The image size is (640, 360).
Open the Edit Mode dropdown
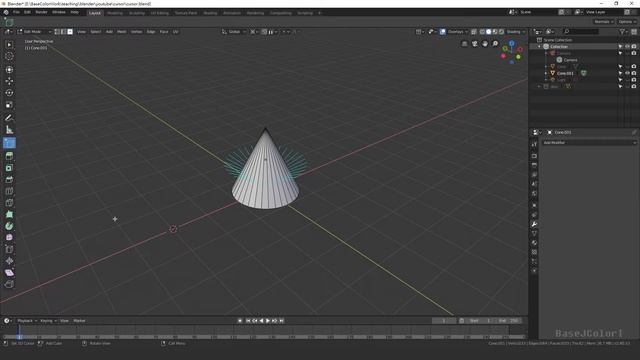click(x=34, y=31)
